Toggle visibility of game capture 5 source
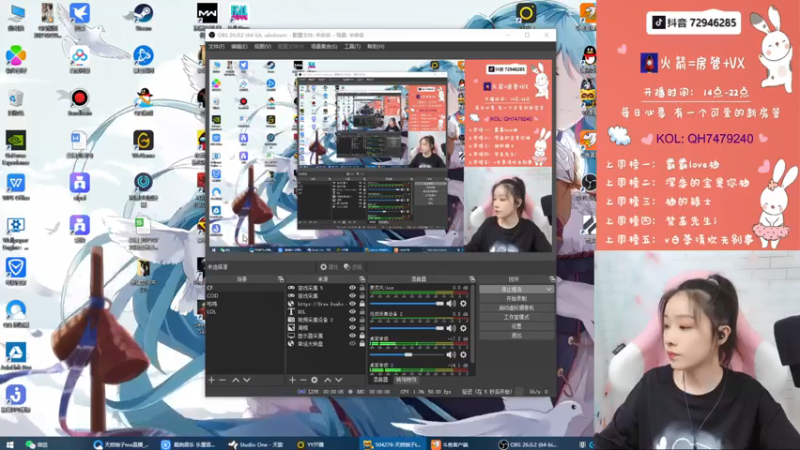This screenshot has height=450, width=800. coord(352,288)
